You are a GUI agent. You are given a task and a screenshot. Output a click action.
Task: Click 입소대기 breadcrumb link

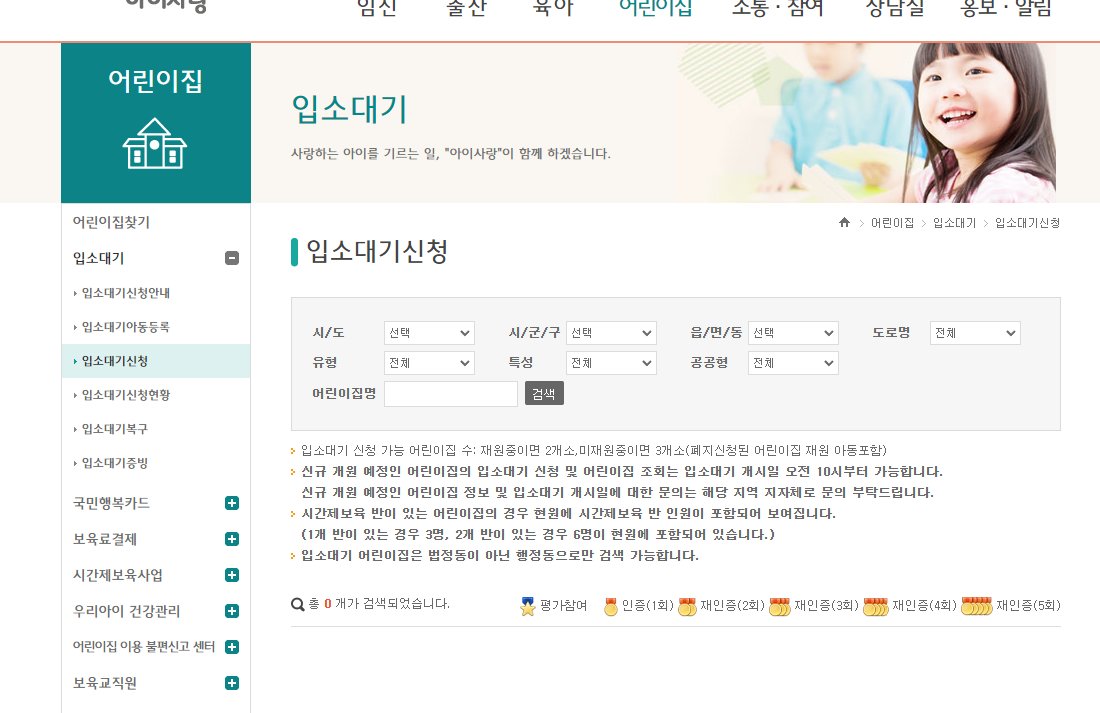(x=954, y=222)
